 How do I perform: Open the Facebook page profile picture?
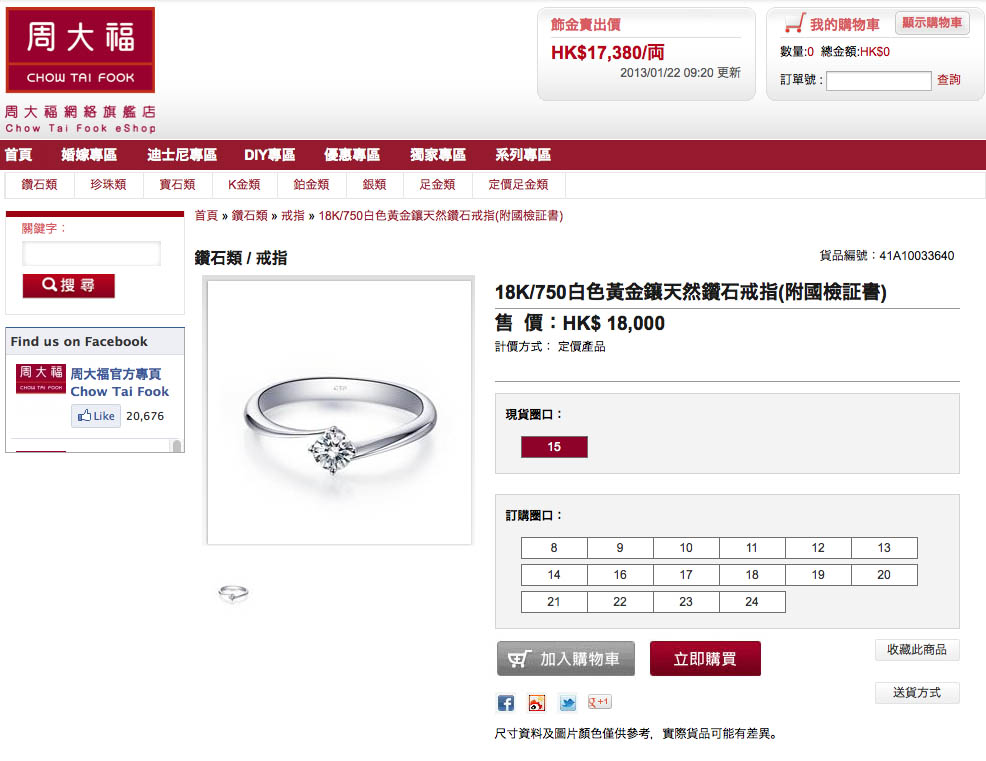(41, 379)
